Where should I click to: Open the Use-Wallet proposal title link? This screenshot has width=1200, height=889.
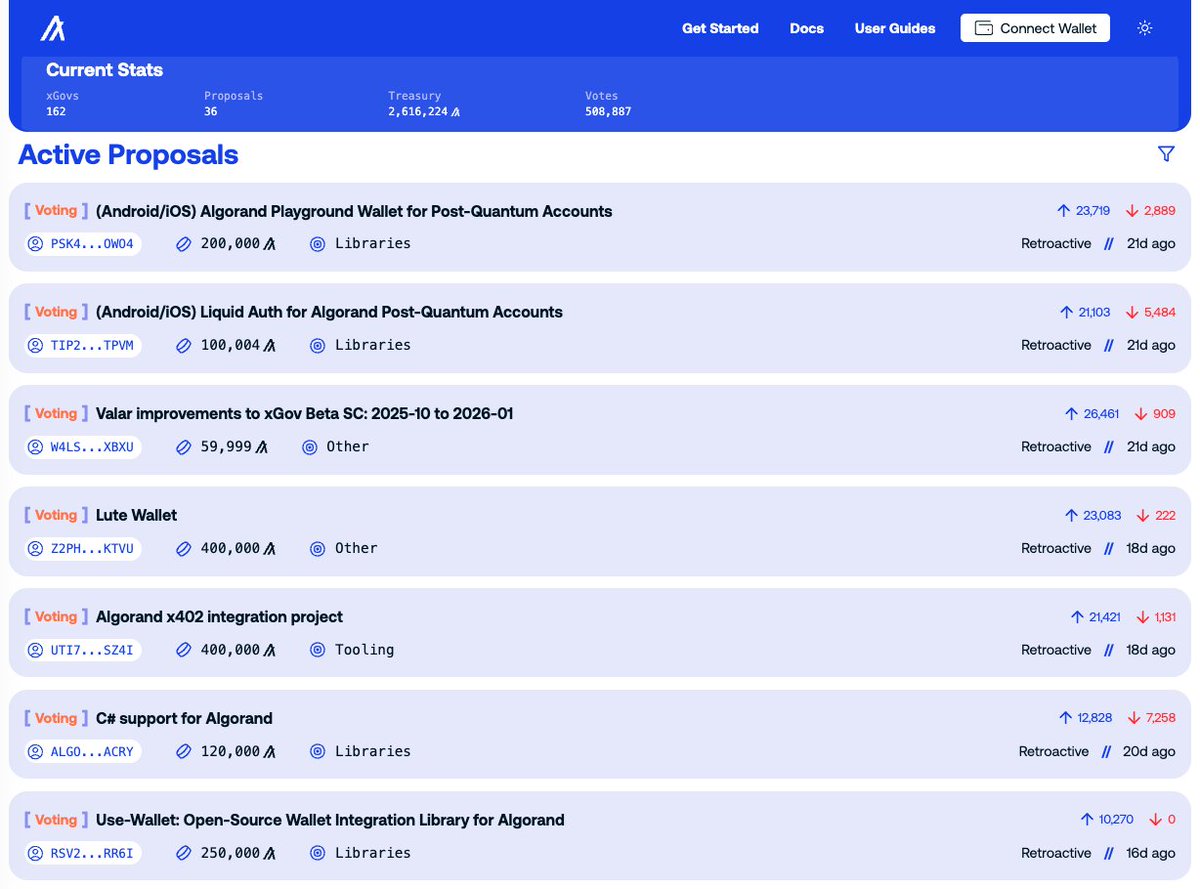(x=330, y=819)
